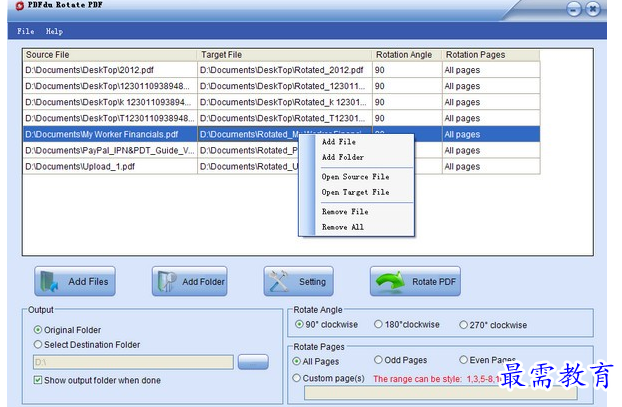
Task: Click the custom page range input field
Action: tap(440, 393)
